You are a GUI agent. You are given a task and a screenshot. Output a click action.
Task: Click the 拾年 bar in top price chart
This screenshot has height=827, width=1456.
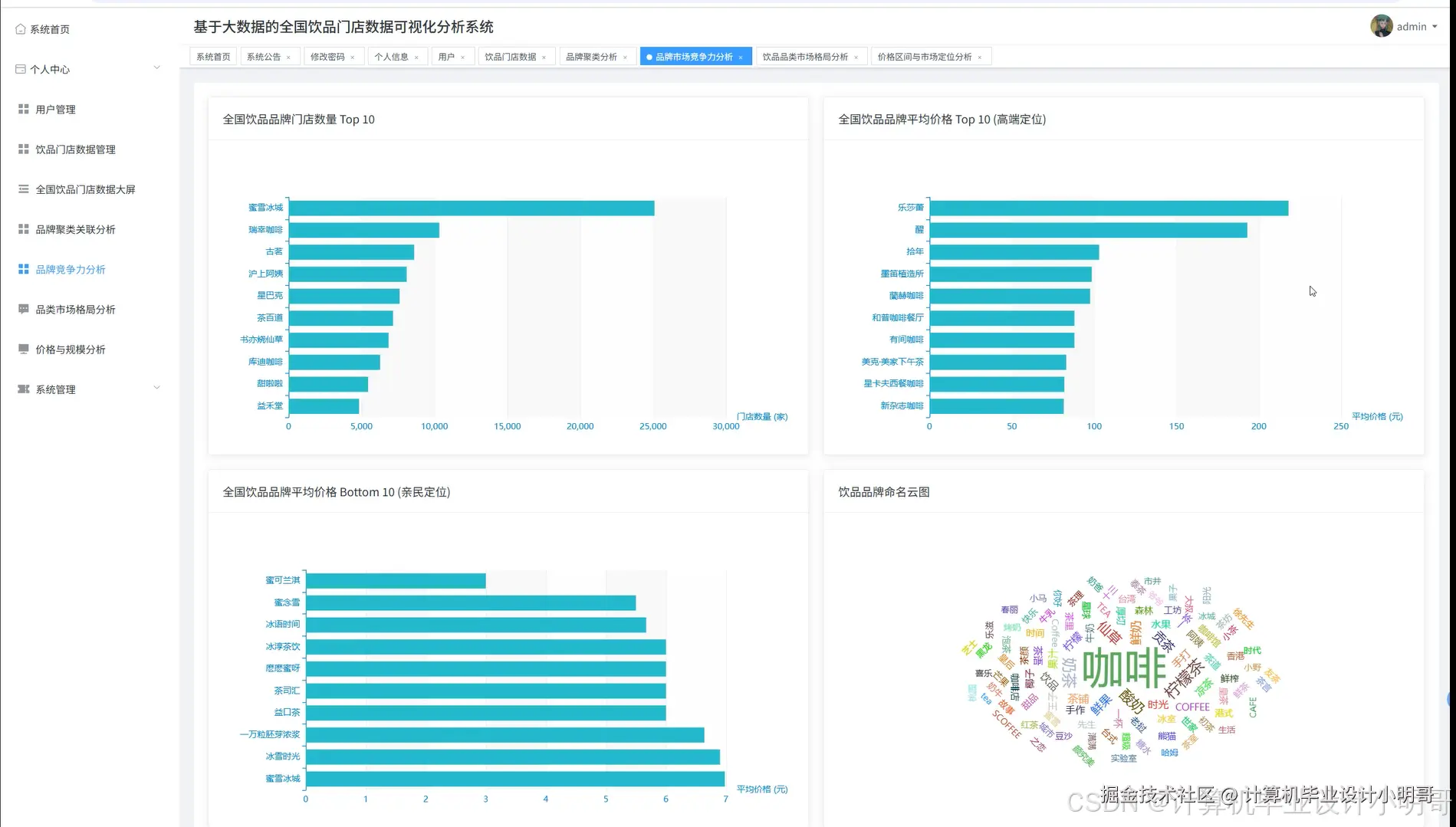[x=1014, y=252]
